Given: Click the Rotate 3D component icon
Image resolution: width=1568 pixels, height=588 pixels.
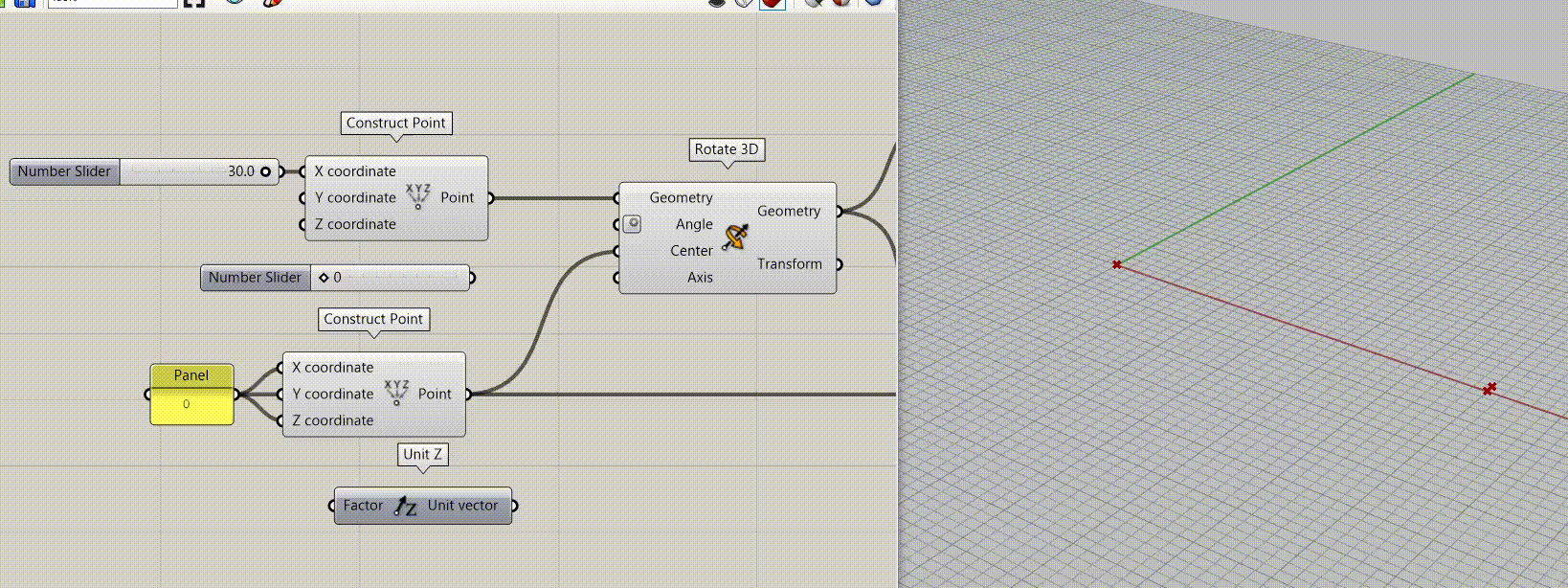Looking at the screenshot, I should tap(735, 237).
